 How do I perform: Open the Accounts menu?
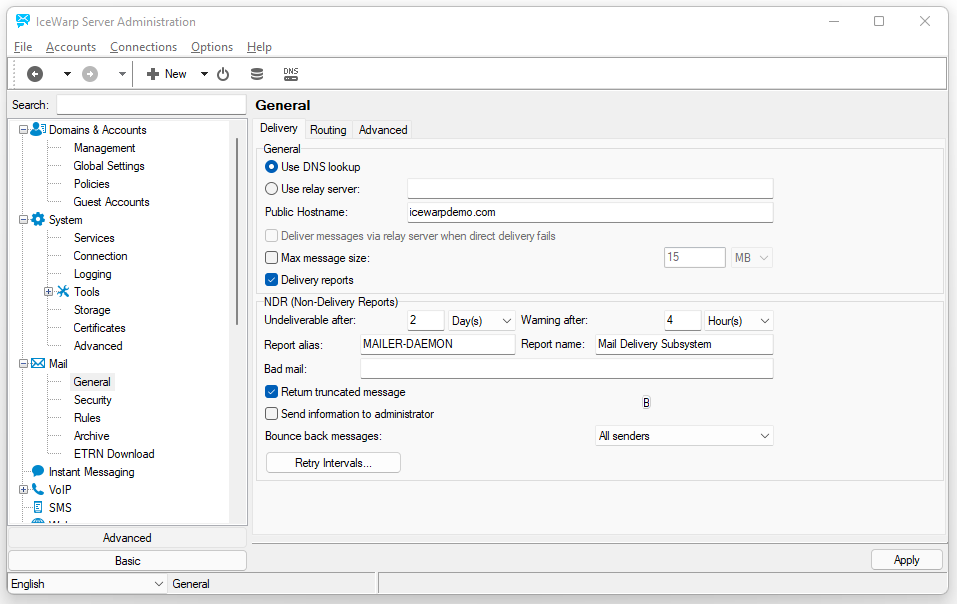pos(71,47)
